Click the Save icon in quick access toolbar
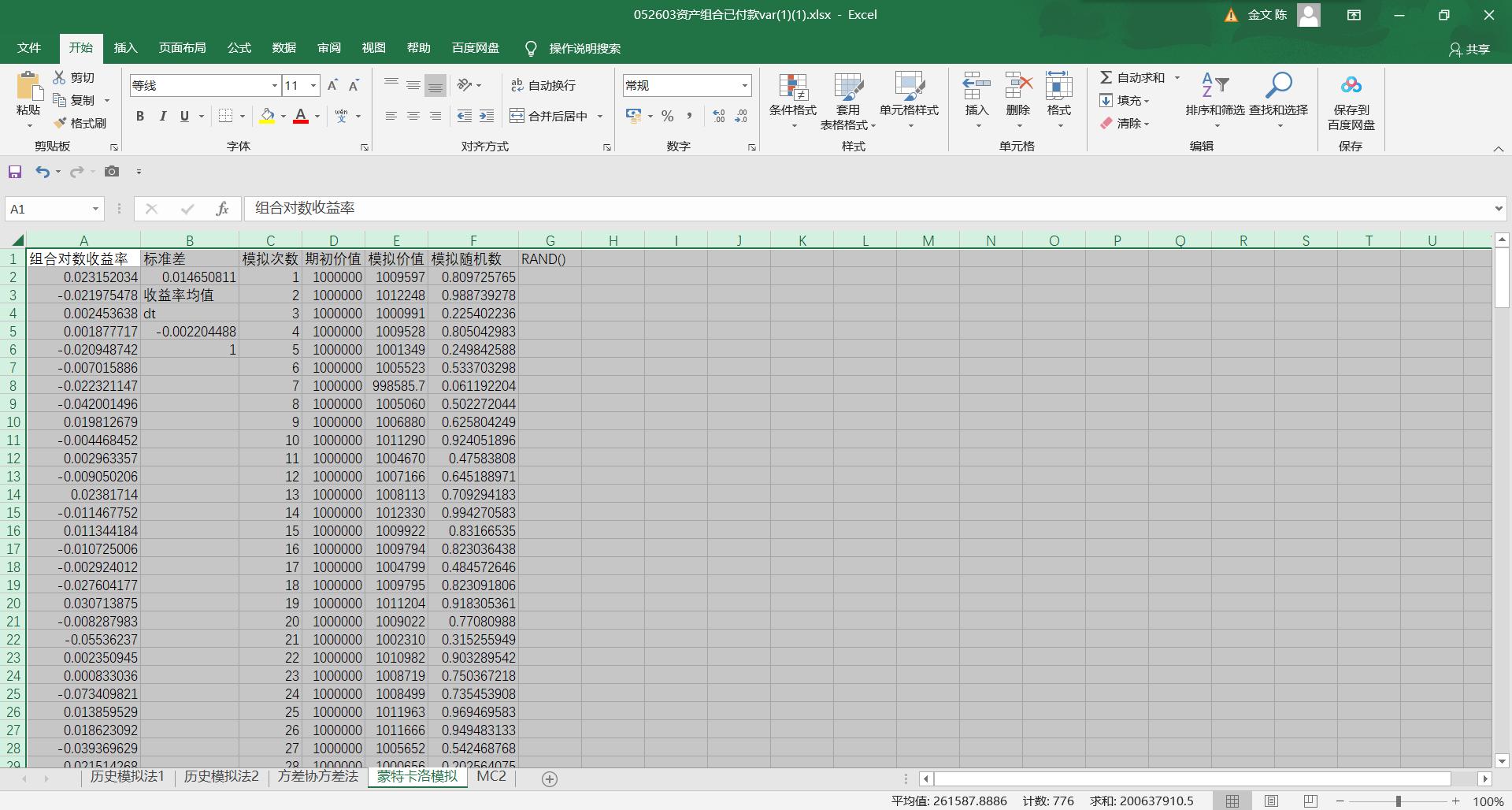Screen dimensions: 1512x810 pyautogui.click(x=15, y=172)
